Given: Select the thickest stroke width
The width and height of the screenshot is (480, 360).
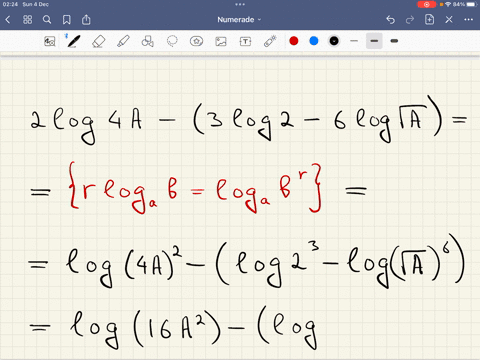Looking at the screenshot, I should click(x=394, y=41).
